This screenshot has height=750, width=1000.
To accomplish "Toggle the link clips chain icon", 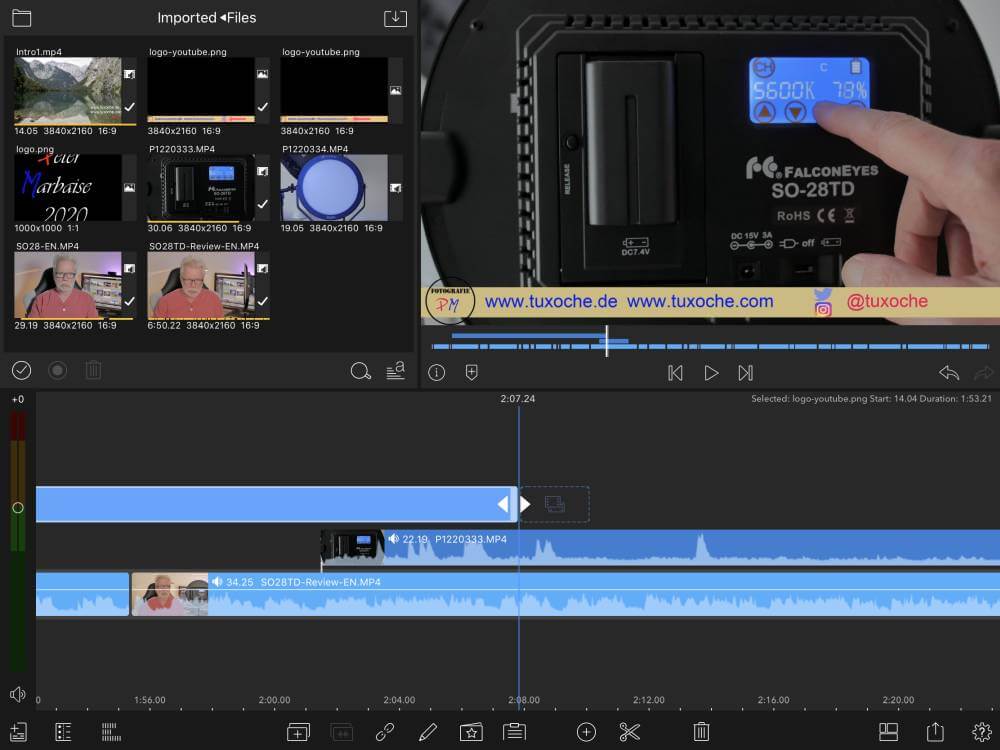I will click(x=385, y=732).
